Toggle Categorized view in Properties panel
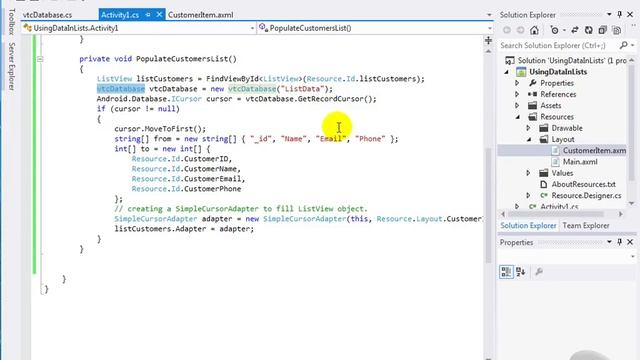This screenshot has width=640, height=360. coord(506,272)
